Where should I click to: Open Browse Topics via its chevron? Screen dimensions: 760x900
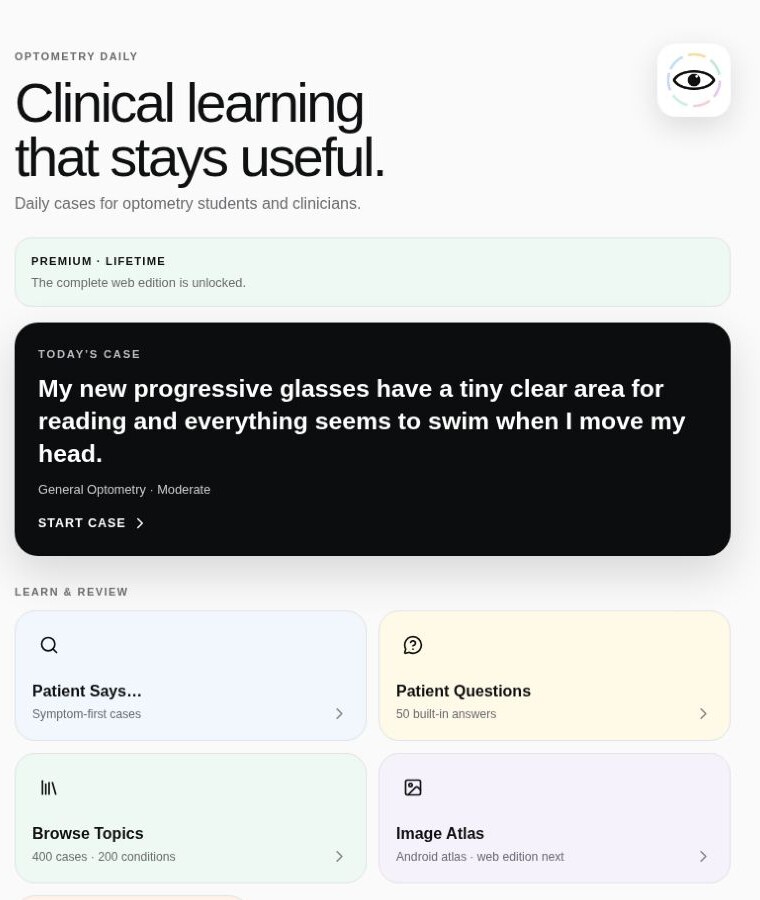(339, 856)
